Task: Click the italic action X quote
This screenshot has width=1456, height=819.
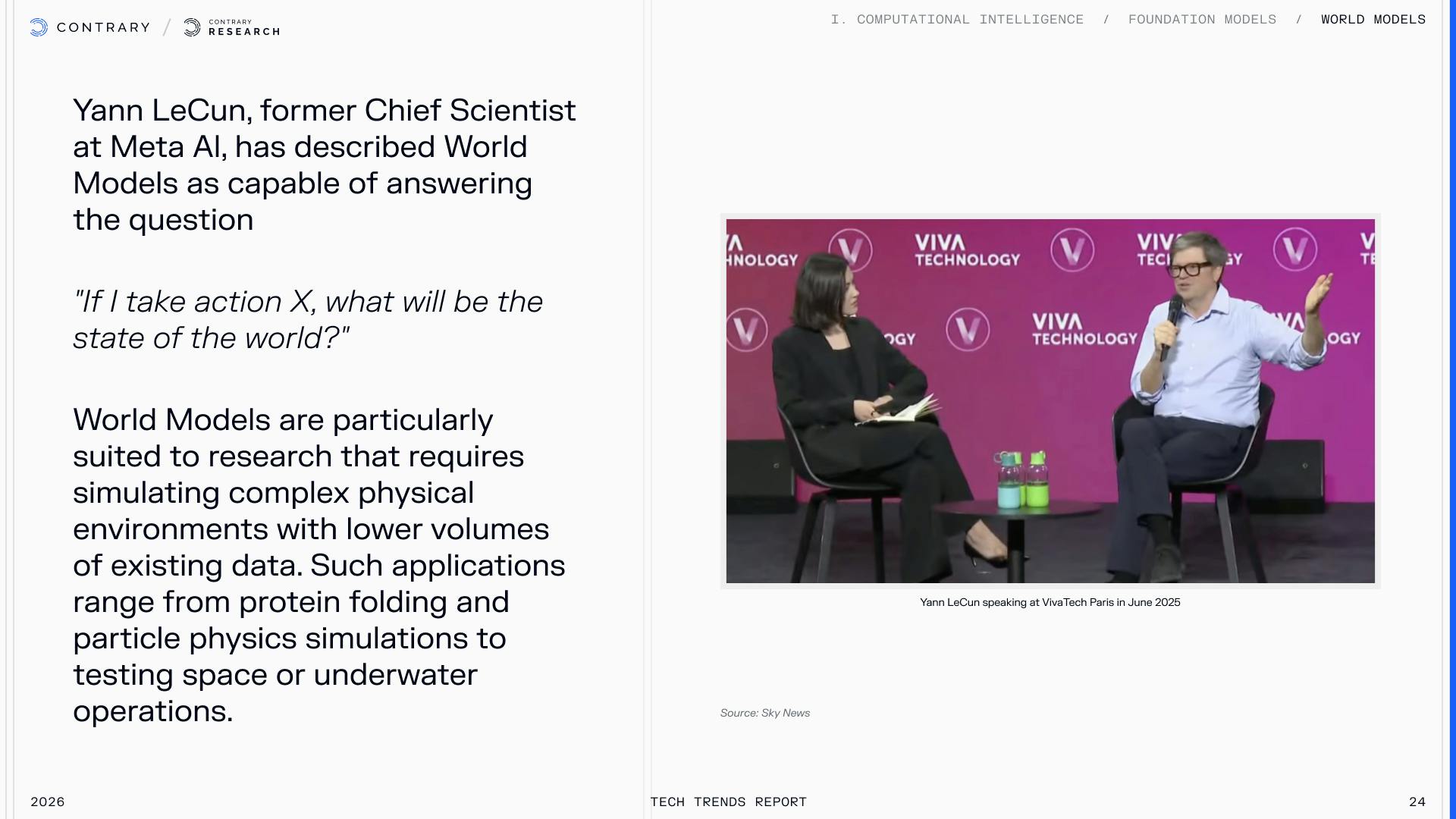Action: [x=307, y=319]
